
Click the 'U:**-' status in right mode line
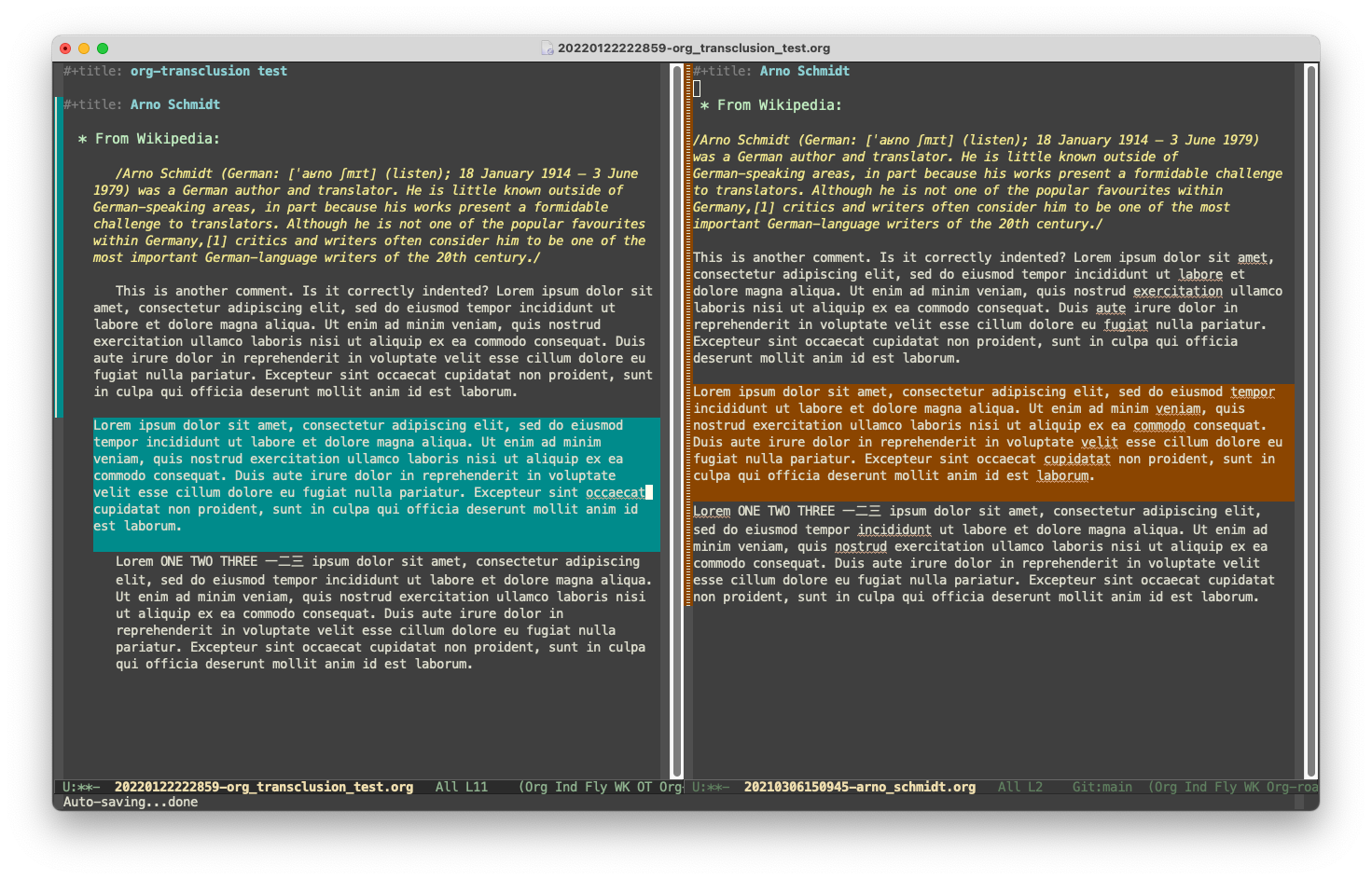point(711,787)
